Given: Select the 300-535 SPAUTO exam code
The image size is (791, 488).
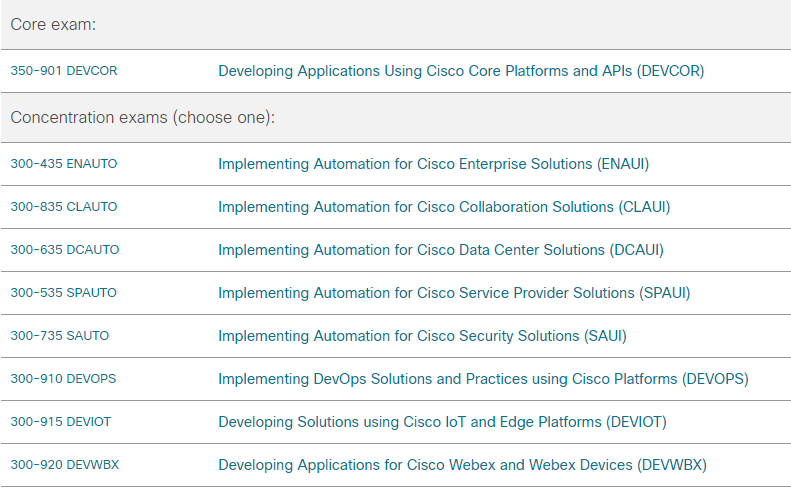Looking at the screenshot, I should point(64,293).
